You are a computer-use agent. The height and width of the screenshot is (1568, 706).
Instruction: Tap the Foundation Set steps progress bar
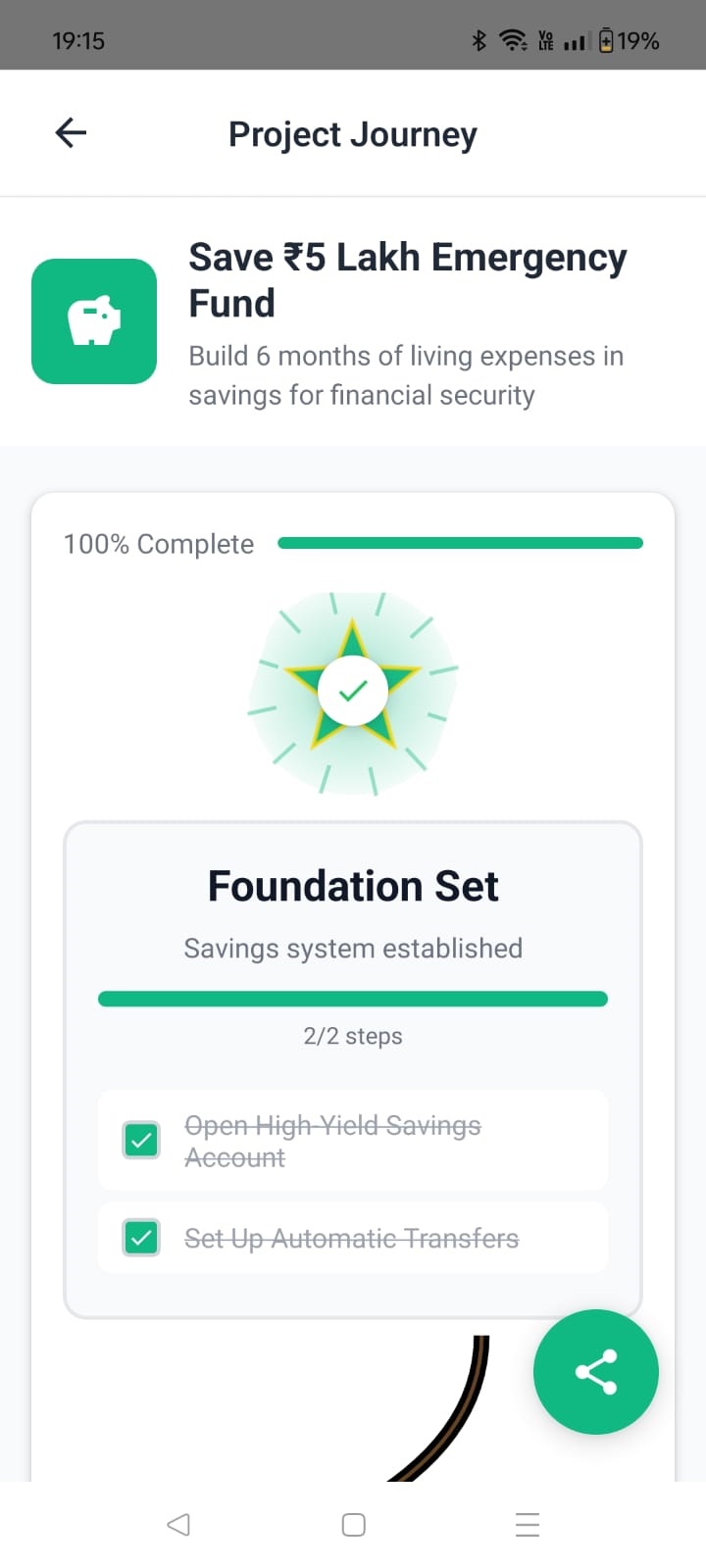point(353,999)
